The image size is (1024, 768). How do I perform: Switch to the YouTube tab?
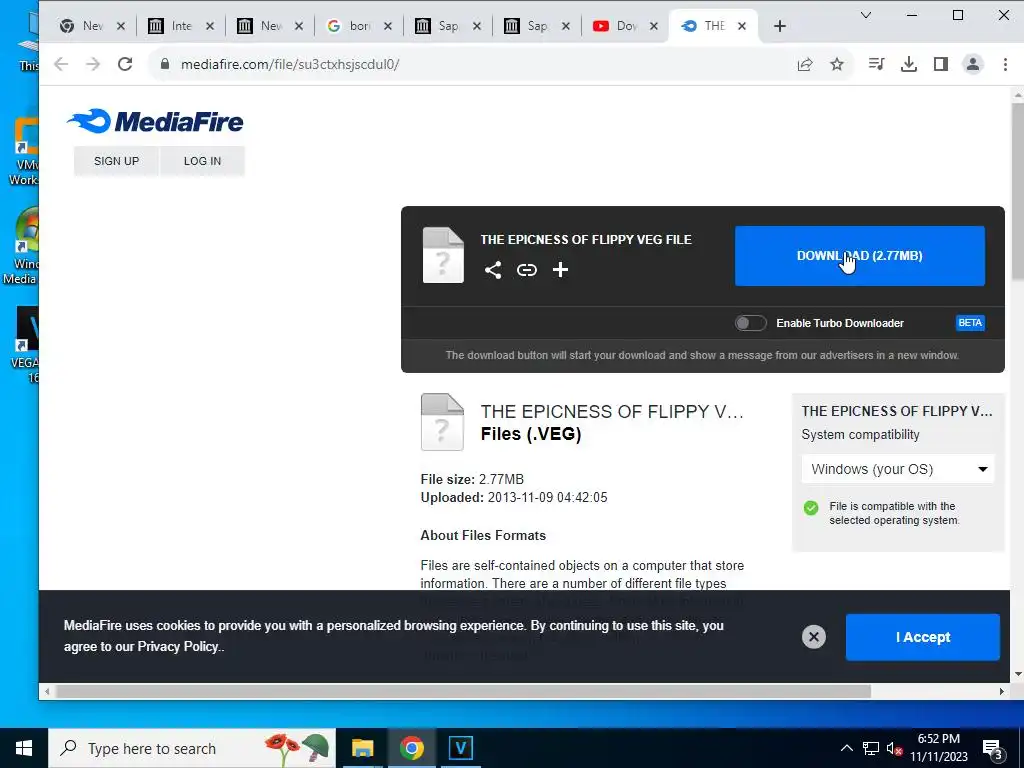[626, 26]
